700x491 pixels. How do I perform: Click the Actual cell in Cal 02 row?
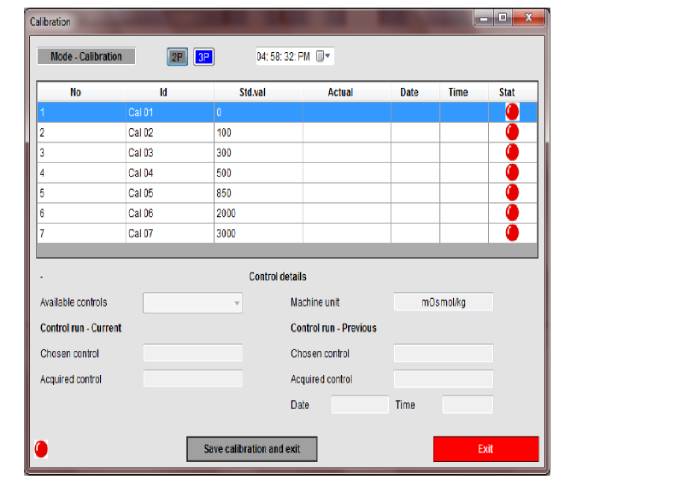346,132
